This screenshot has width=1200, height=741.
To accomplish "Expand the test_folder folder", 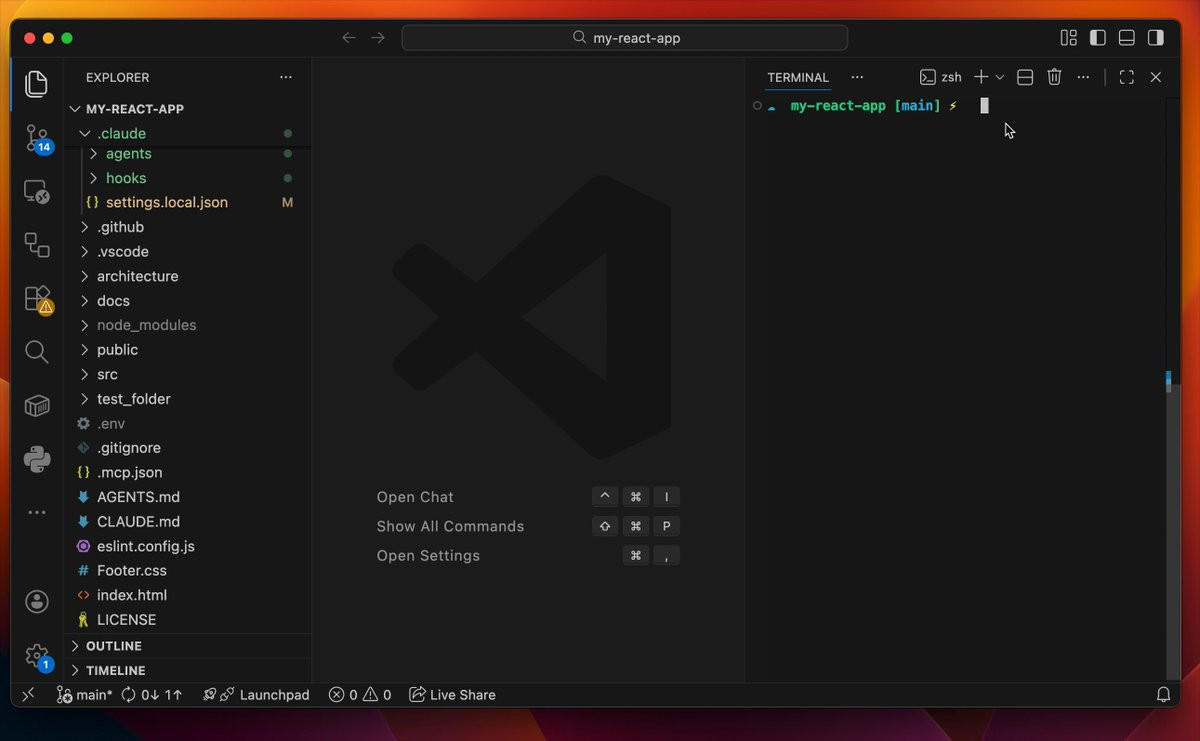I will click(x=188, y=399).
